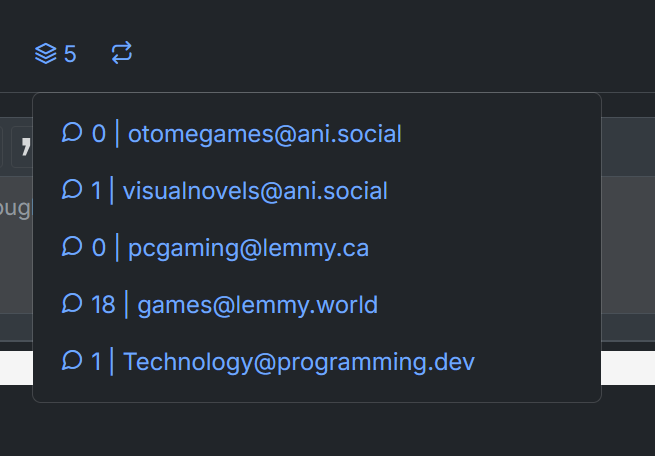Click the comment text area behind the popup
The width and height of the screenshot is (655, 456).
pos(16,245)
